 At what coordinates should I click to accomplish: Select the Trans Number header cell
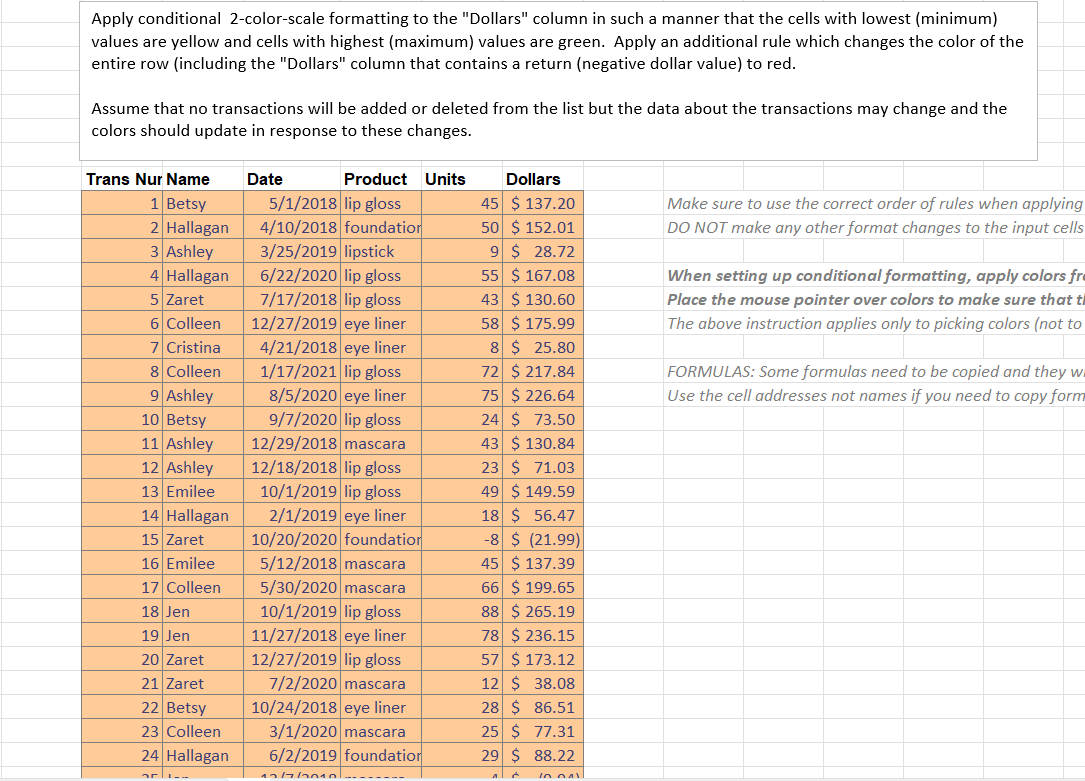click(122, 178)
